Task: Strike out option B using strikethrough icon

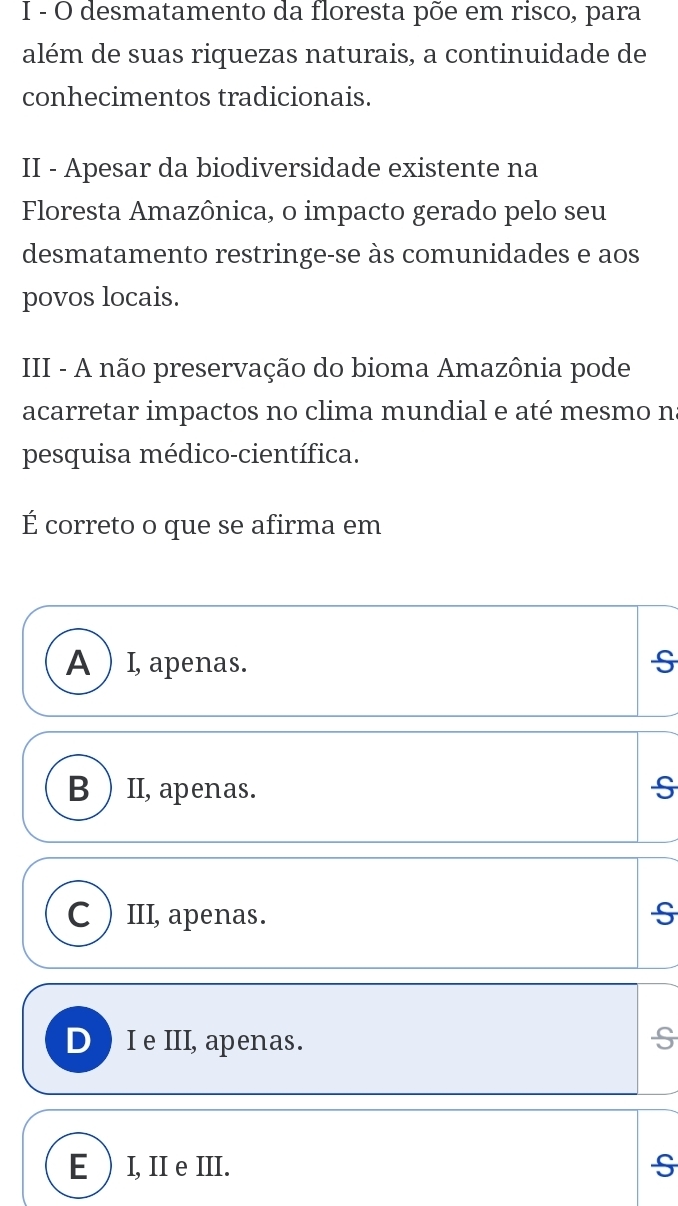Action: coord(660,788)
